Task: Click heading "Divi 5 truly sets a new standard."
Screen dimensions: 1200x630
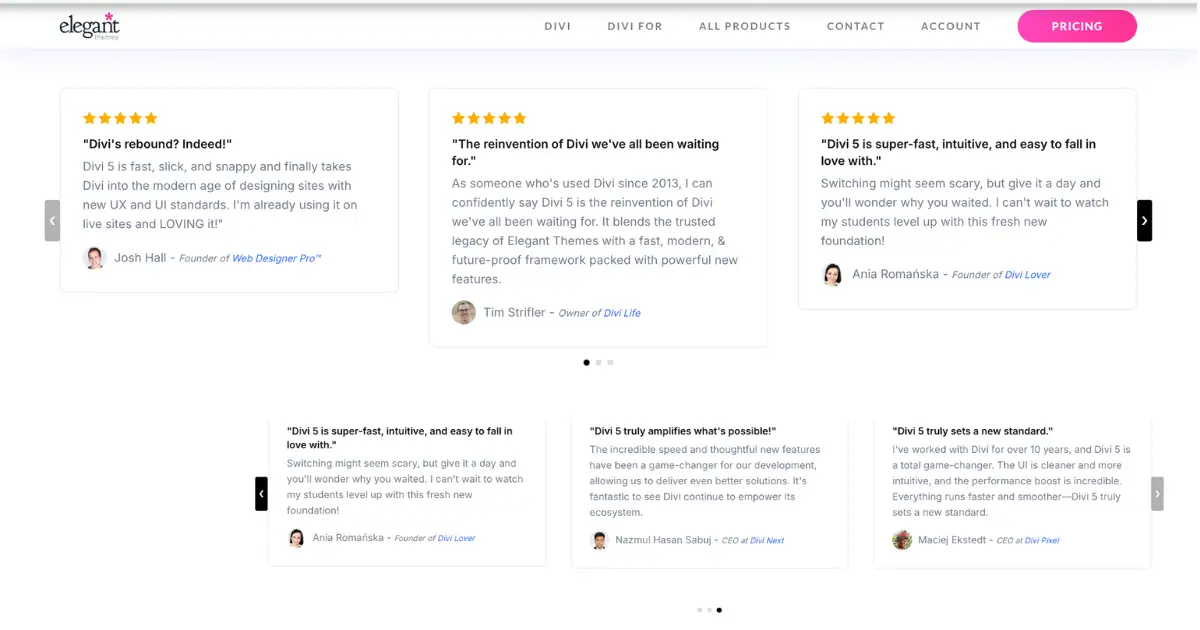Action: click(972, 431)
